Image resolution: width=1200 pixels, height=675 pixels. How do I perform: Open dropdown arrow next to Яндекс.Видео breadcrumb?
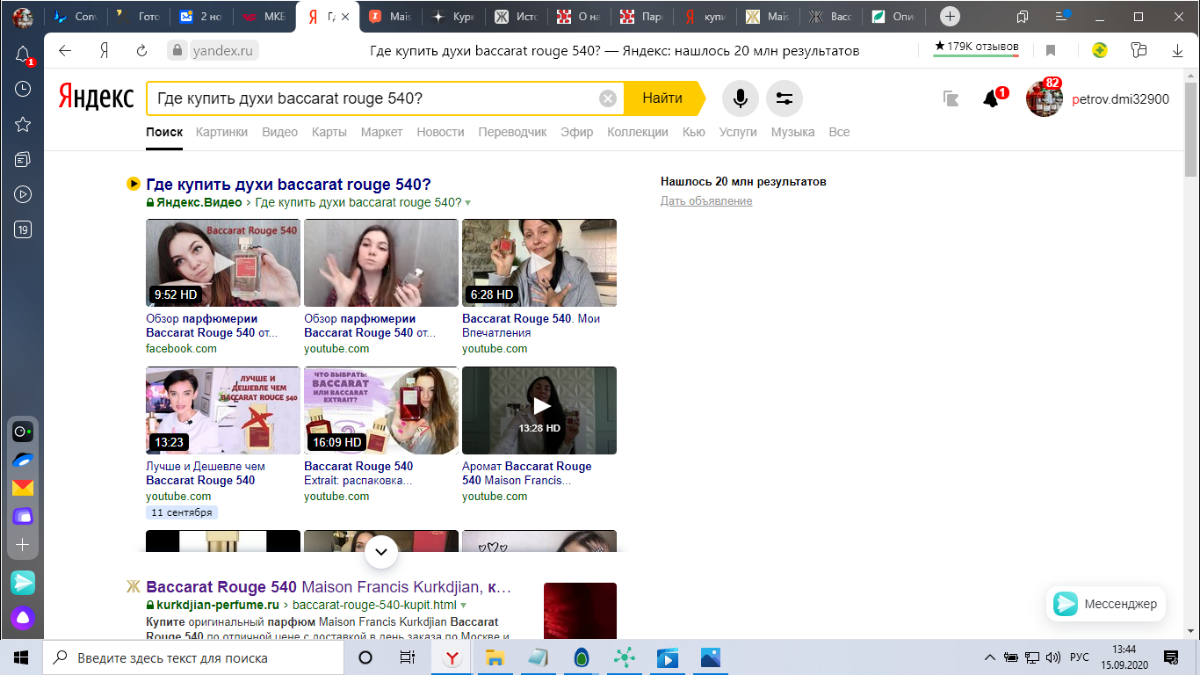tap(468, 203)
